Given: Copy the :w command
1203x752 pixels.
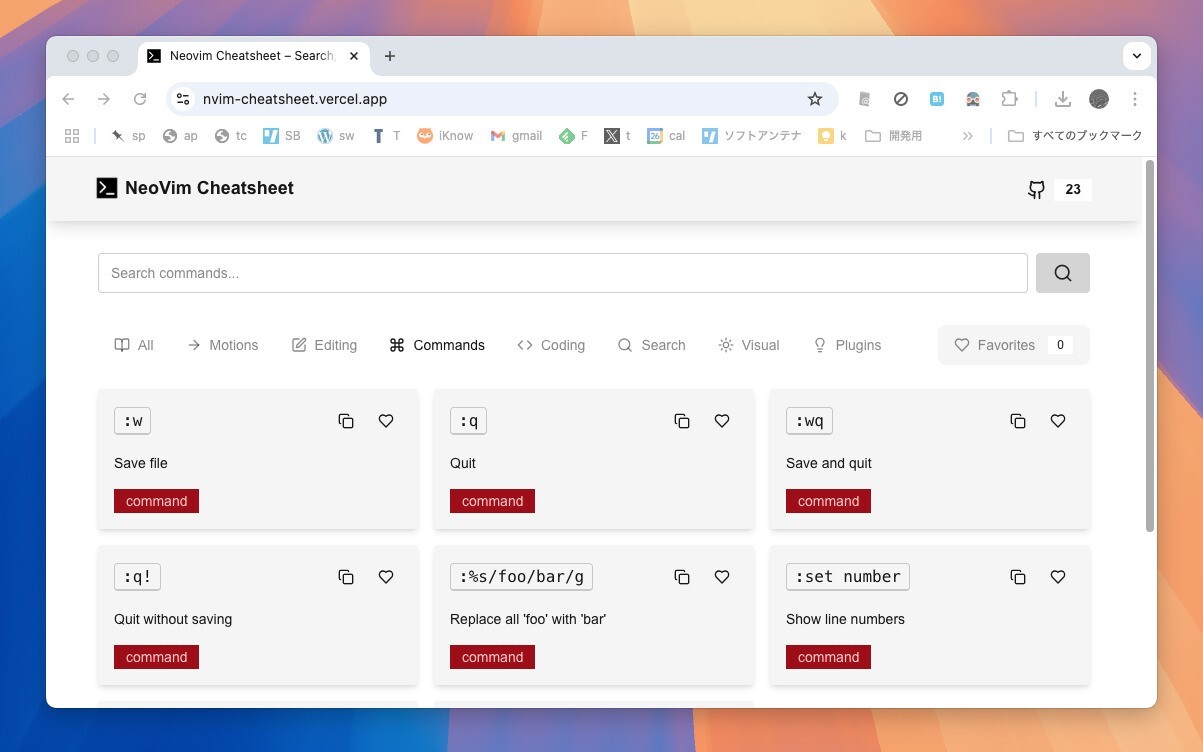Looking at the screenshot, I should [x=346, y=421].
